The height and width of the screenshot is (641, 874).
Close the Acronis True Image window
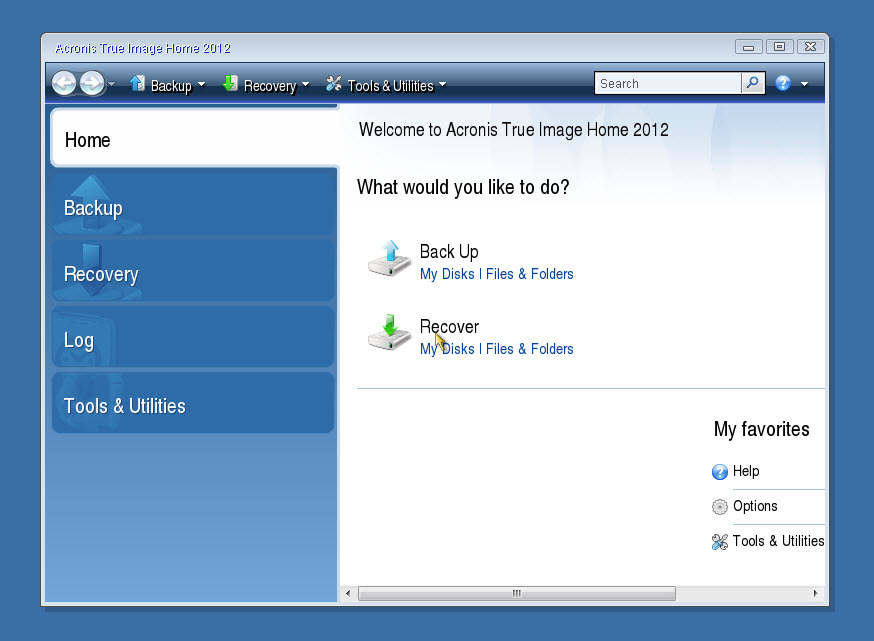810,47
